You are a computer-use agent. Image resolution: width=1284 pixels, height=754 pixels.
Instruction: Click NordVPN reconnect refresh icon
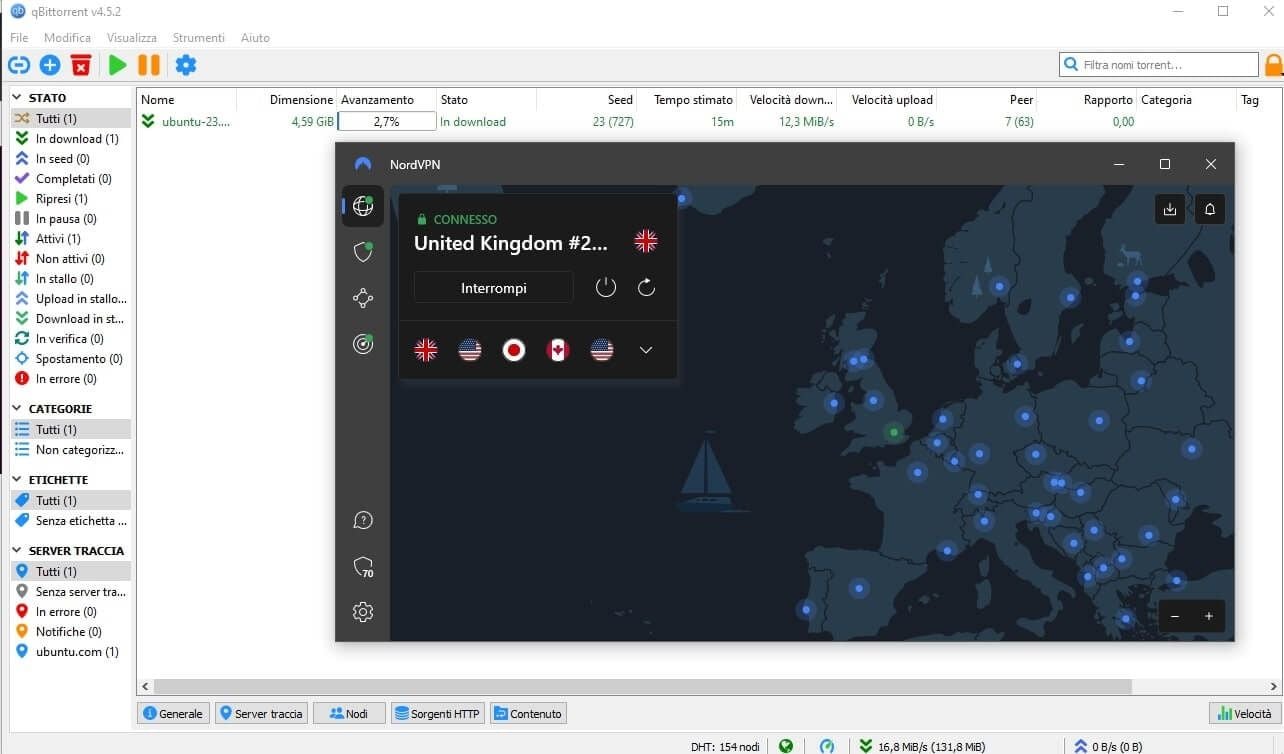tap(646, 288)
